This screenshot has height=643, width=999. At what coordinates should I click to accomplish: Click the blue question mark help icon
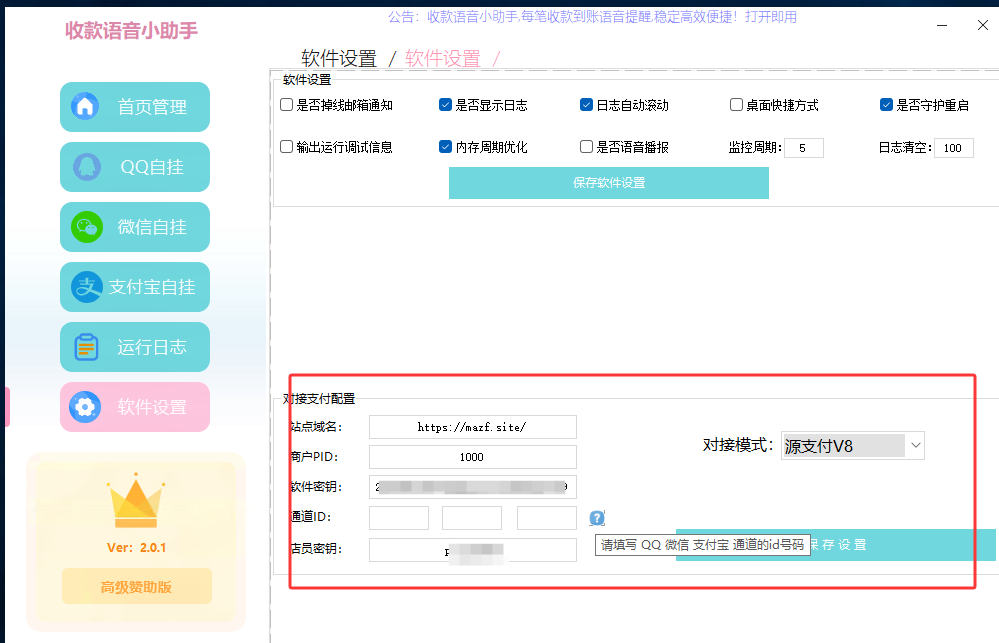pyautogui.click(x=597, y=518)
